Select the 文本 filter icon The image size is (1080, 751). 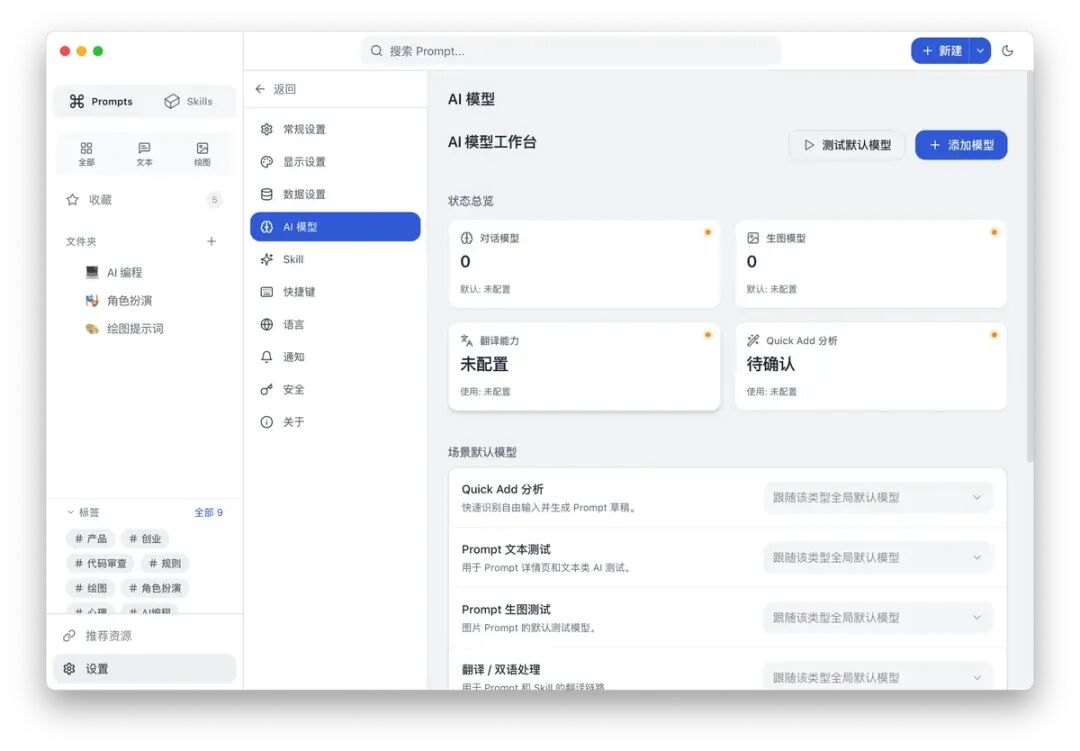click(144, 154)
